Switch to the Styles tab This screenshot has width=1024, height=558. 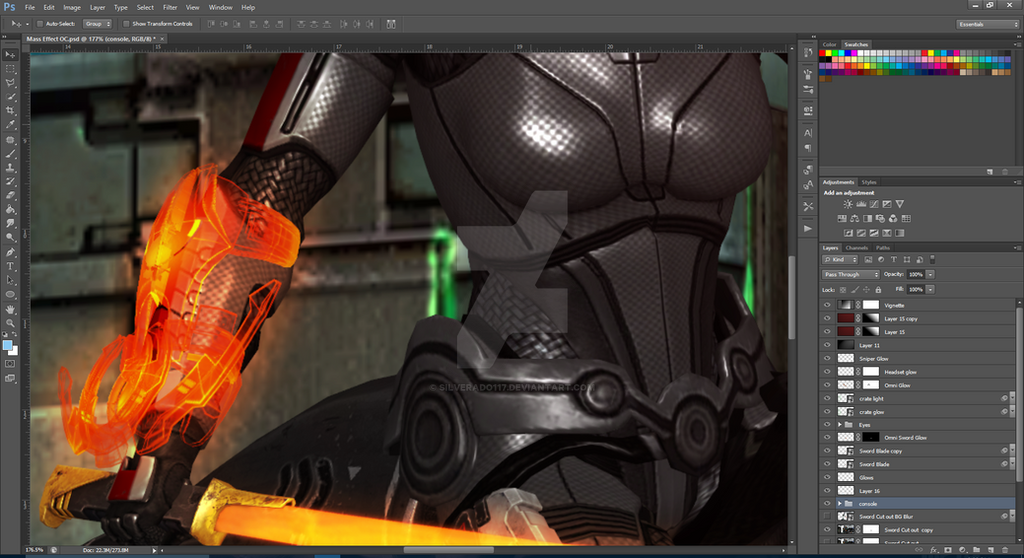[x=869, y=182]
